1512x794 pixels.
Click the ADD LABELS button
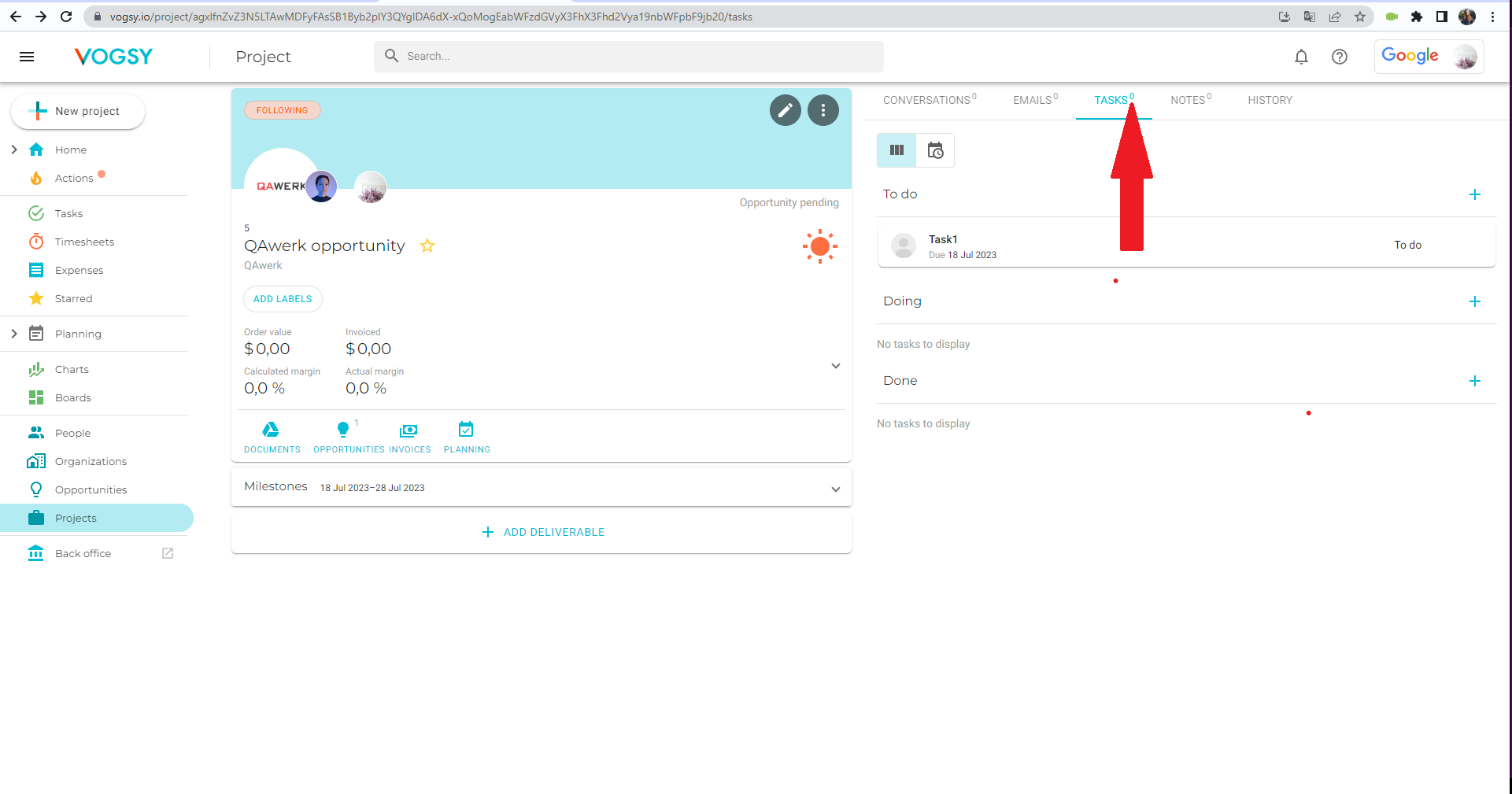coord(283,299)
